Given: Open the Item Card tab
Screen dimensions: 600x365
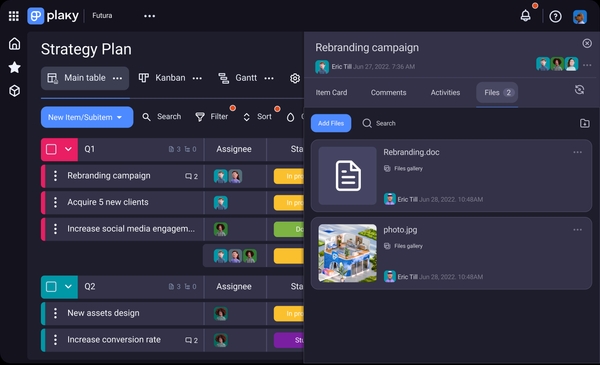Looking at the screenshot, I should click(x=331, y=93).
